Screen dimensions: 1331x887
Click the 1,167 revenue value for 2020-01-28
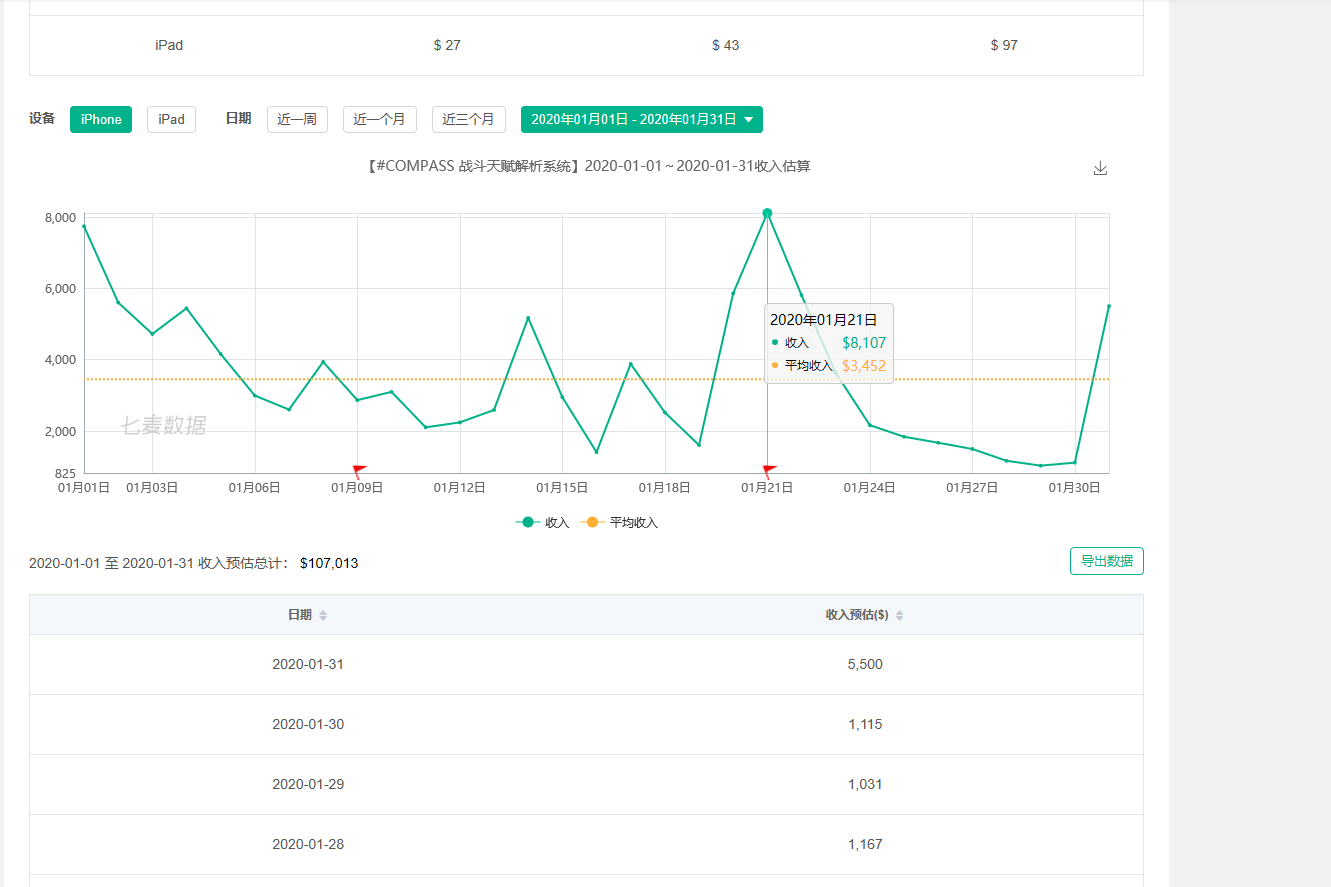(865, 845)
